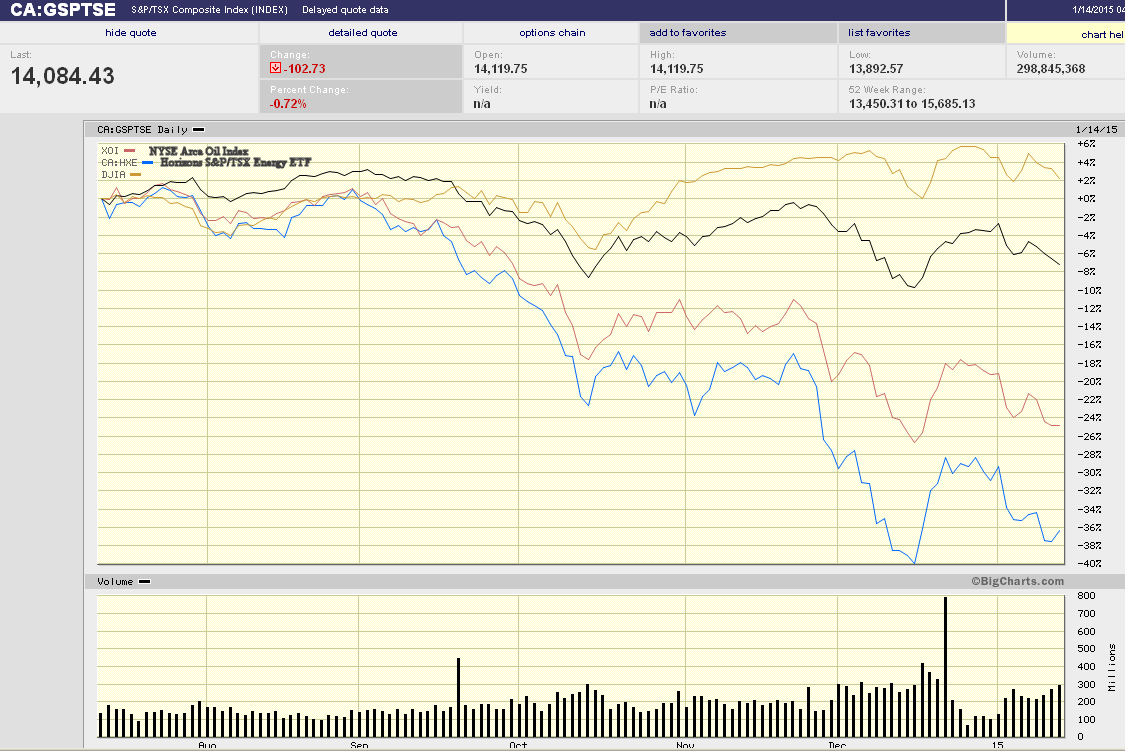
Task: Click the DJIA orange legend marker
Action: [x=136, y=174]
